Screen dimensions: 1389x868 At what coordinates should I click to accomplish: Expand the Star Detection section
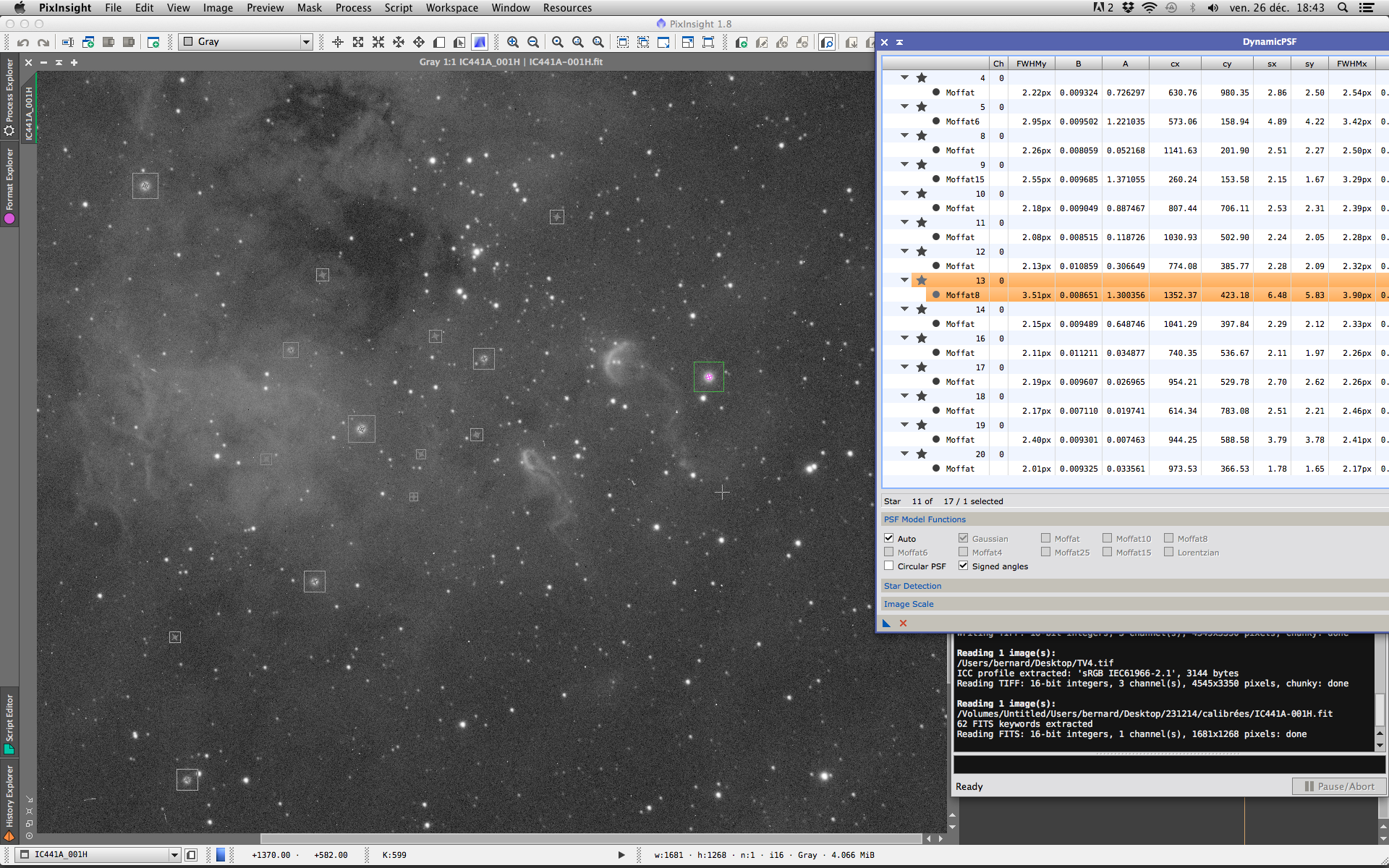[x=912, y=586]
